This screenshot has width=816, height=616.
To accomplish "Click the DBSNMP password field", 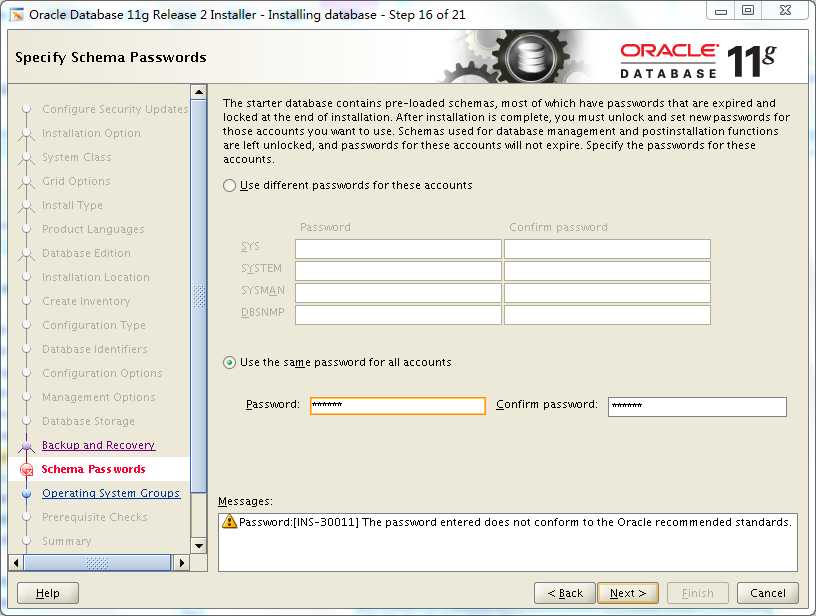I will pyautogui.click(x=398, y=314).
